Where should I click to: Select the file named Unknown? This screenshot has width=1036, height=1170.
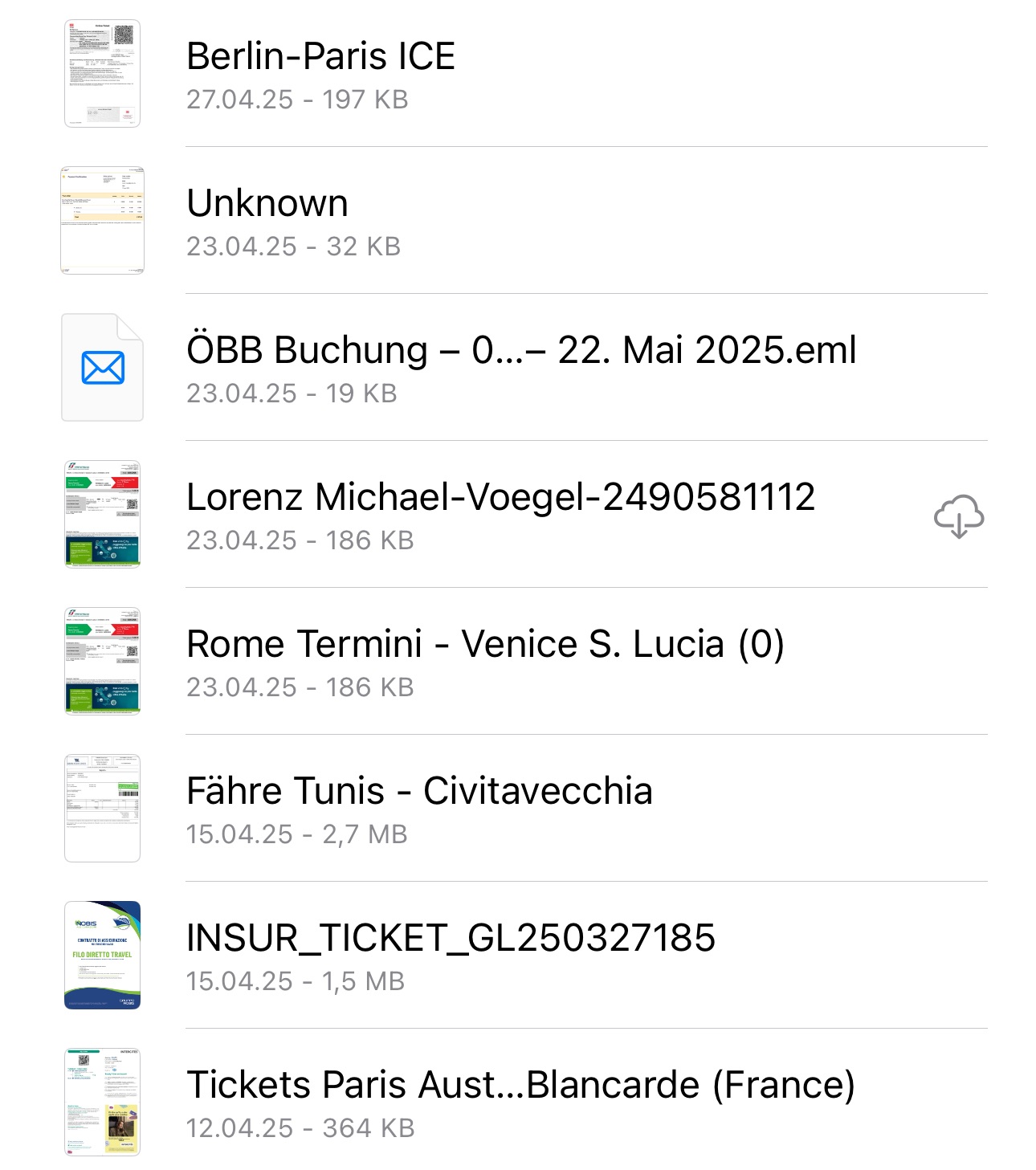[267, 203]
